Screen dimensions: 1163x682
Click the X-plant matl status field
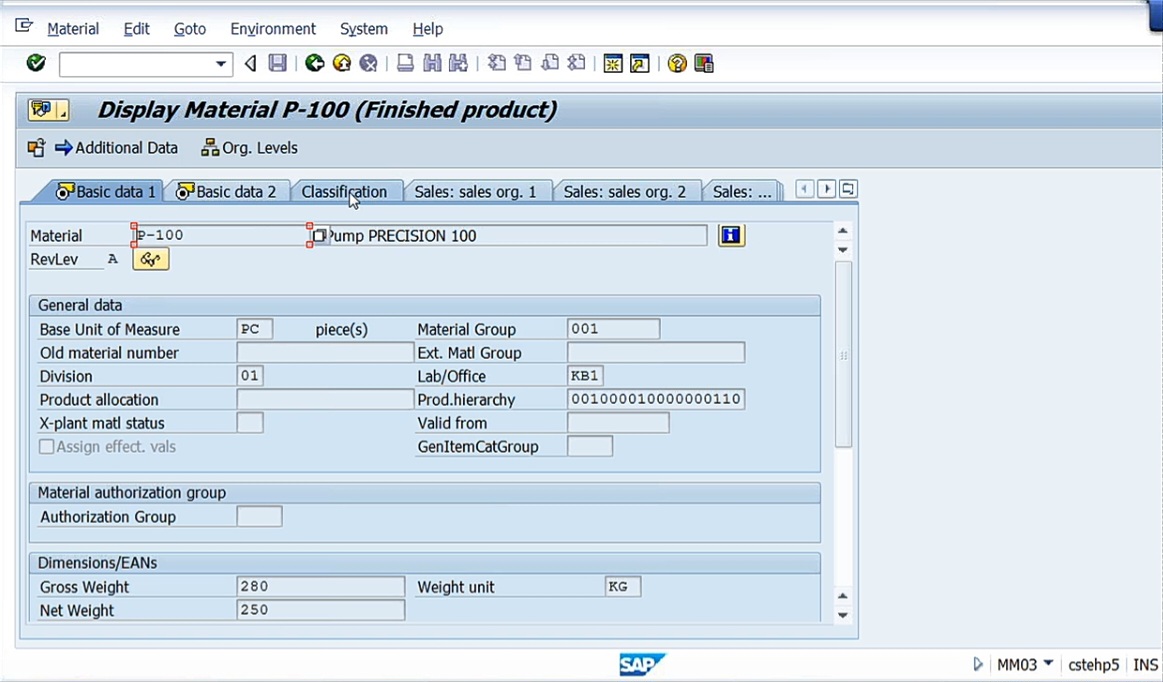250,423
